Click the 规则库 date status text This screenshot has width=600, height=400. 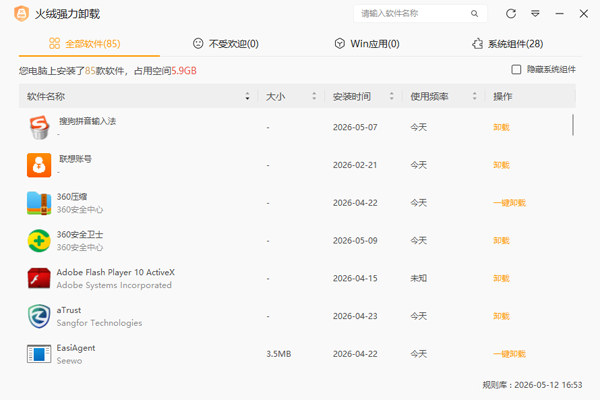[532, 385]
